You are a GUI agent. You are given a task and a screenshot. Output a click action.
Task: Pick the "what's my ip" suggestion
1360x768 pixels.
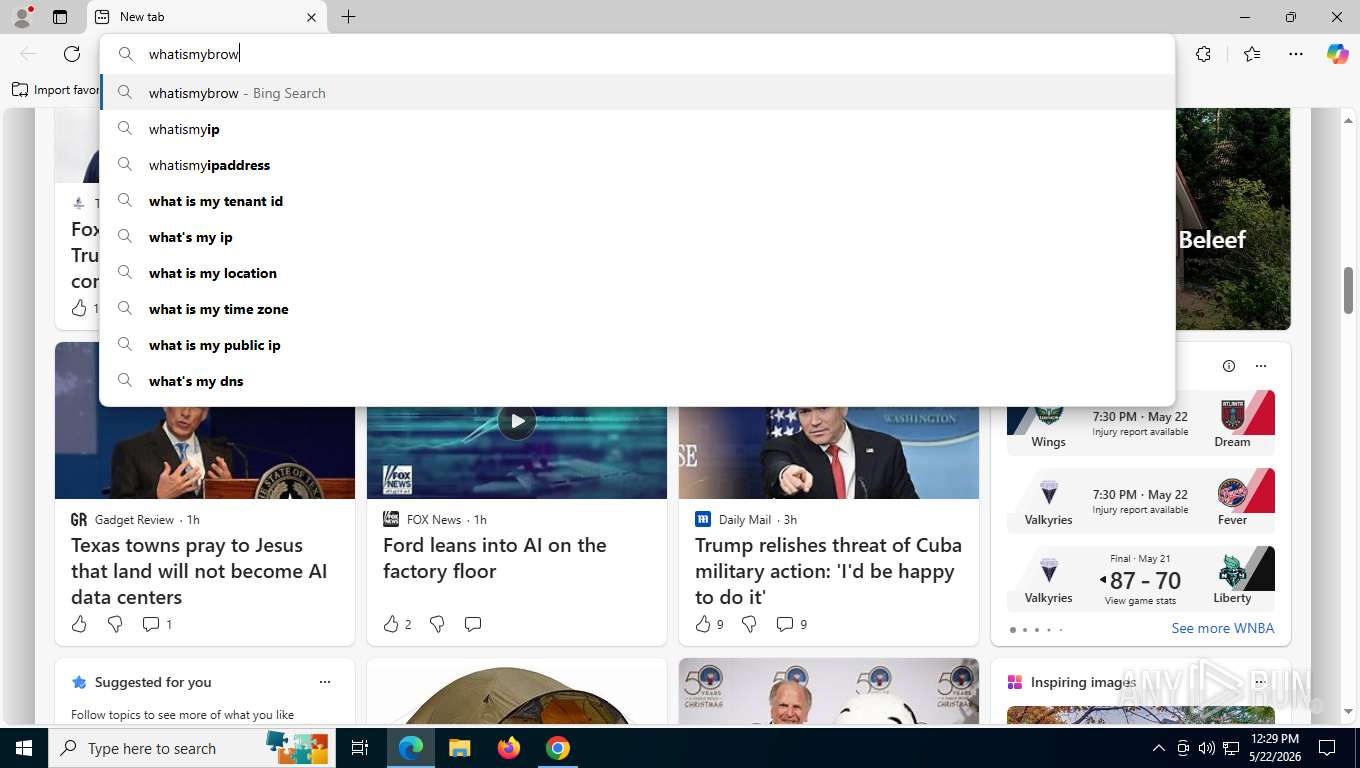(637, 237)
